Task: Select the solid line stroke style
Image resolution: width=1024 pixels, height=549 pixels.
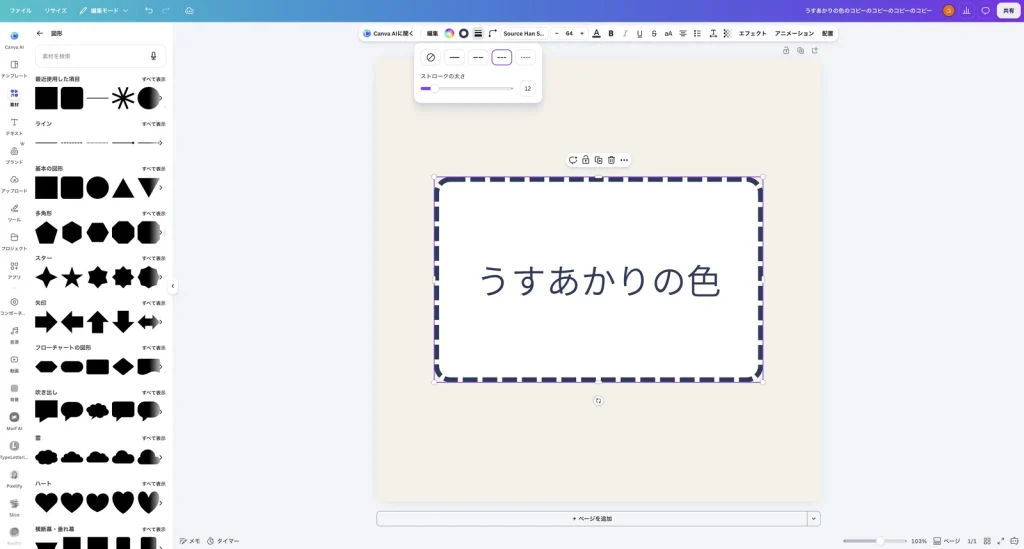Action: [x=455, y=57]
